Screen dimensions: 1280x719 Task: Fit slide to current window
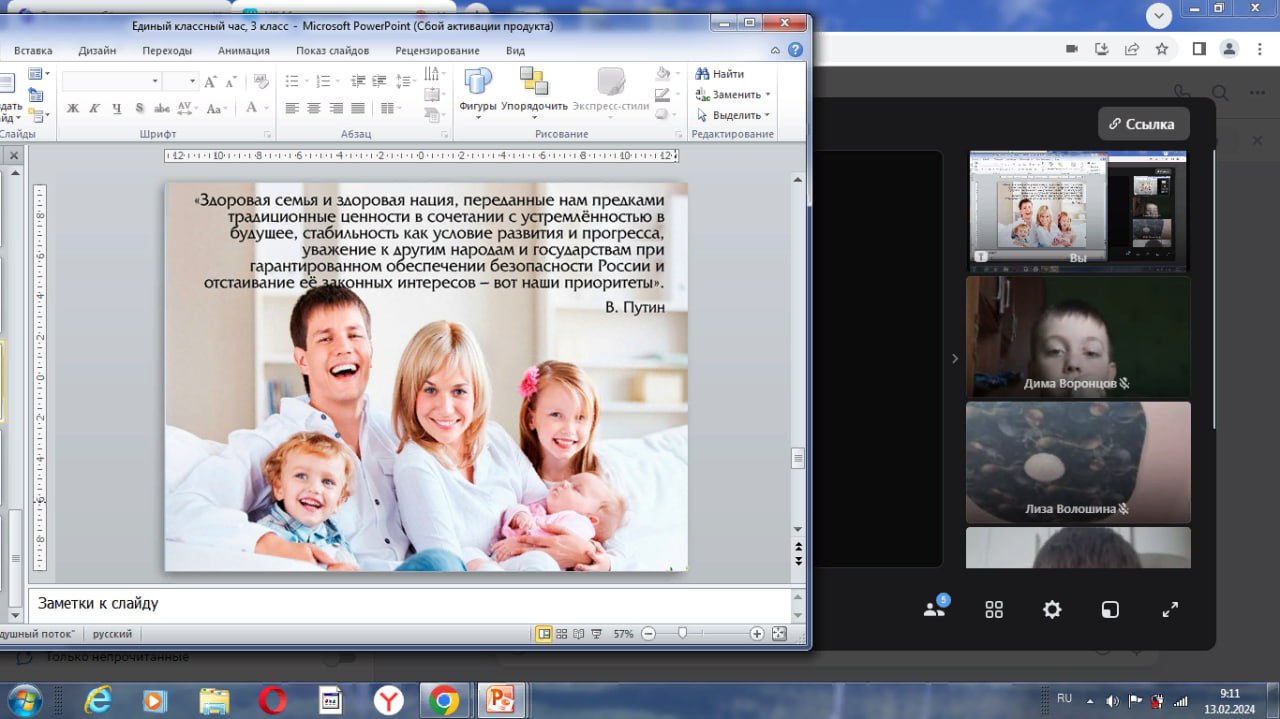point(779,634)
